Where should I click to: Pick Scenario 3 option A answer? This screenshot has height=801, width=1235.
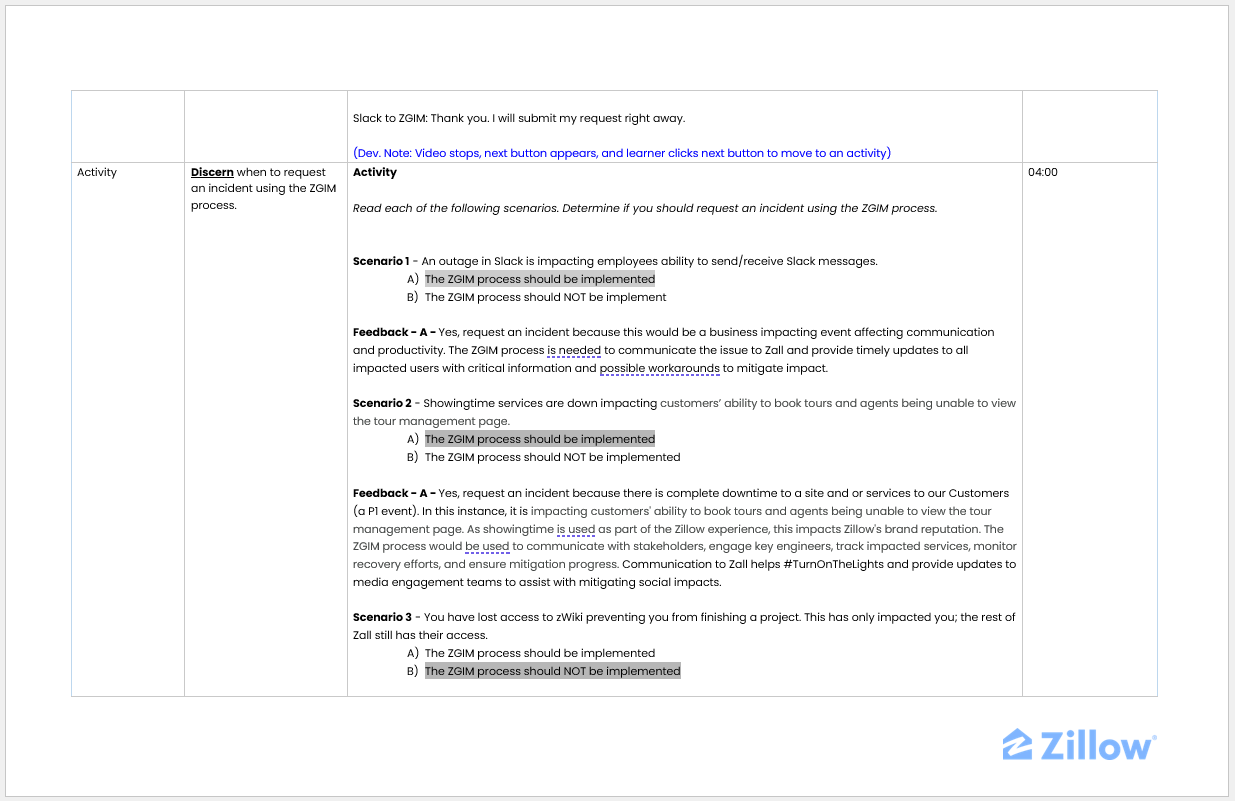coord(539,653)
